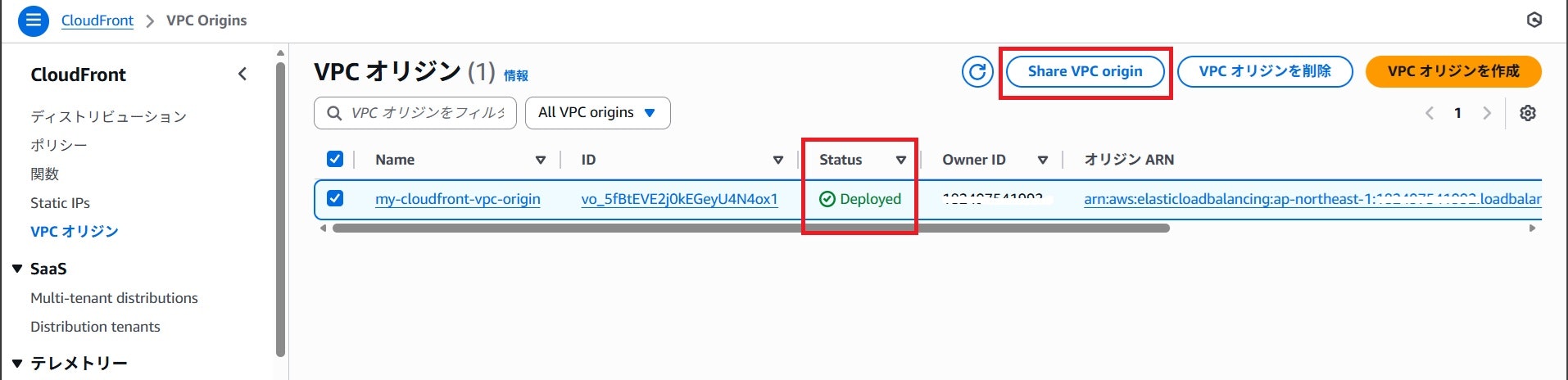
Task: Open table preferences gear icon
Action: 1528,113
